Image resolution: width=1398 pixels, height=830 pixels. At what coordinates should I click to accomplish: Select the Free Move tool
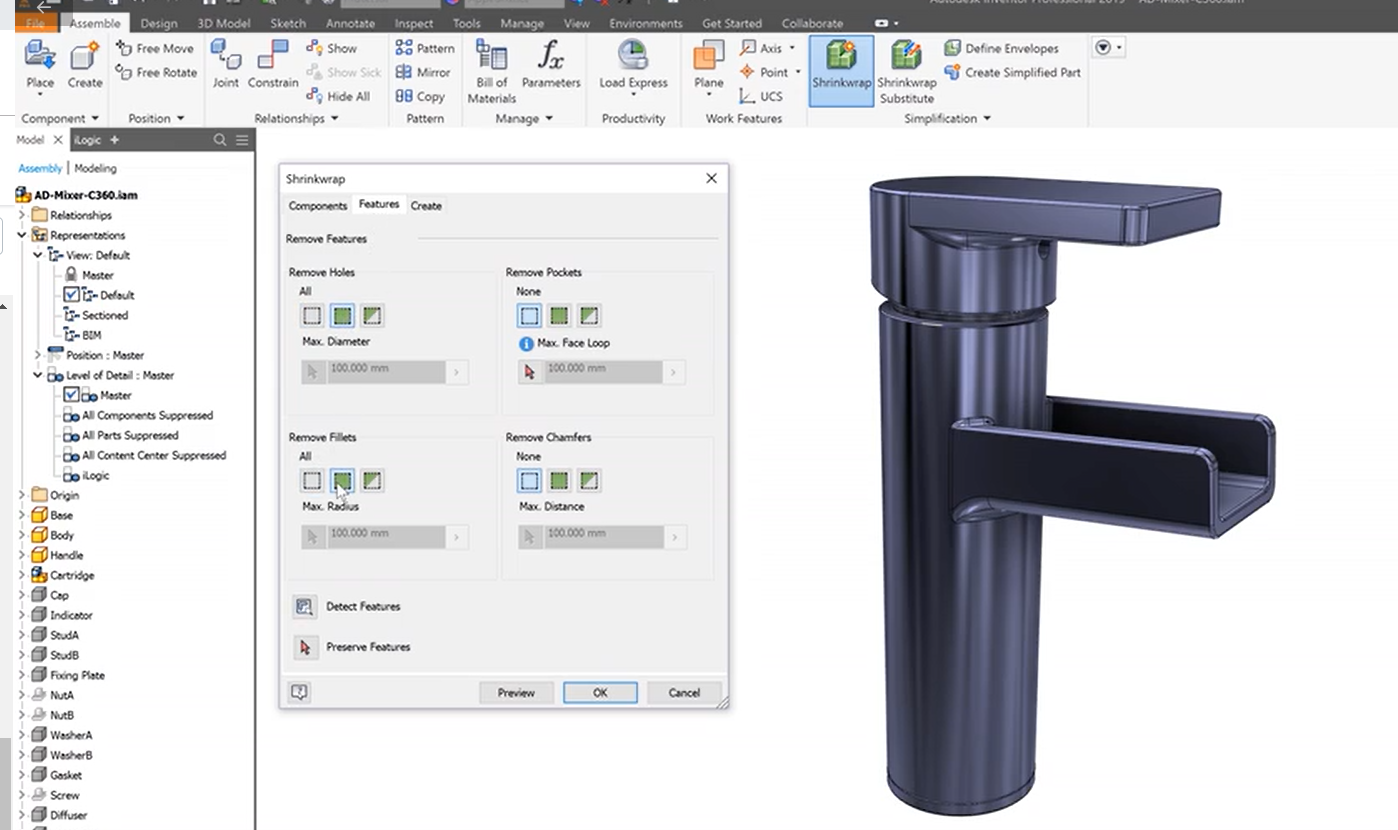point(155,48)
